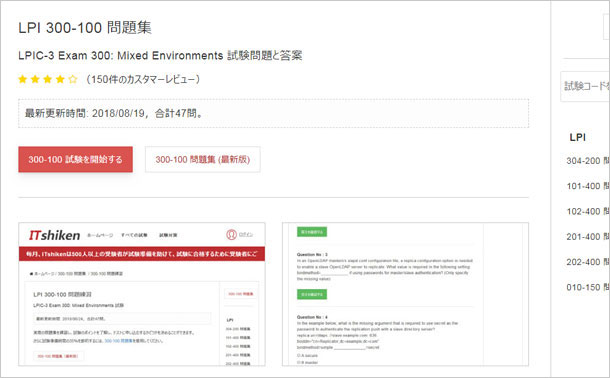Click the second rating star
Viewport: 610px width, 378px height.
[x=35, y=79]
